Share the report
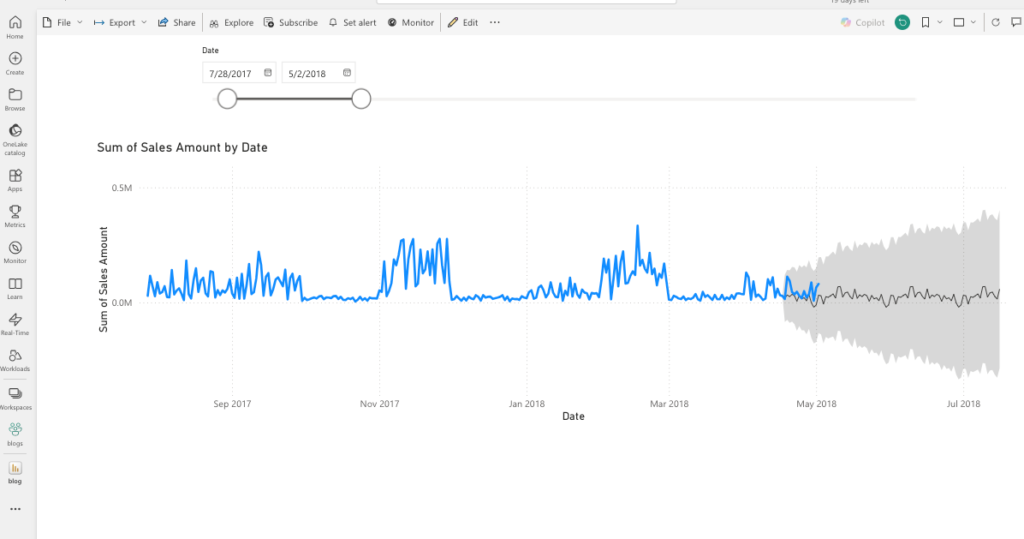The width and height of the screenshot is (1024, 539). [x=176, y=22]
